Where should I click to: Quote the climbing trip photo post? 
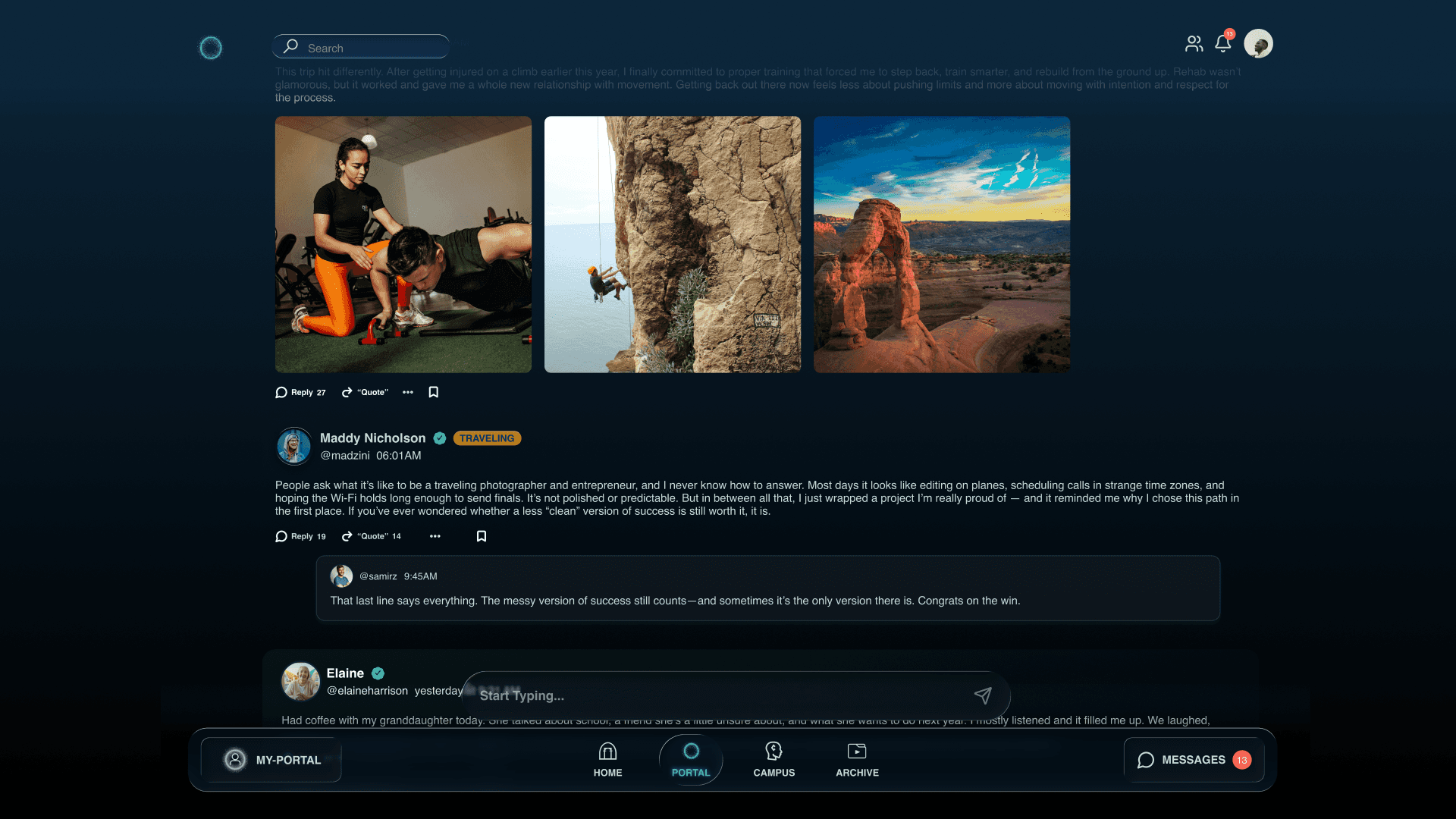[x=365, y=392]
